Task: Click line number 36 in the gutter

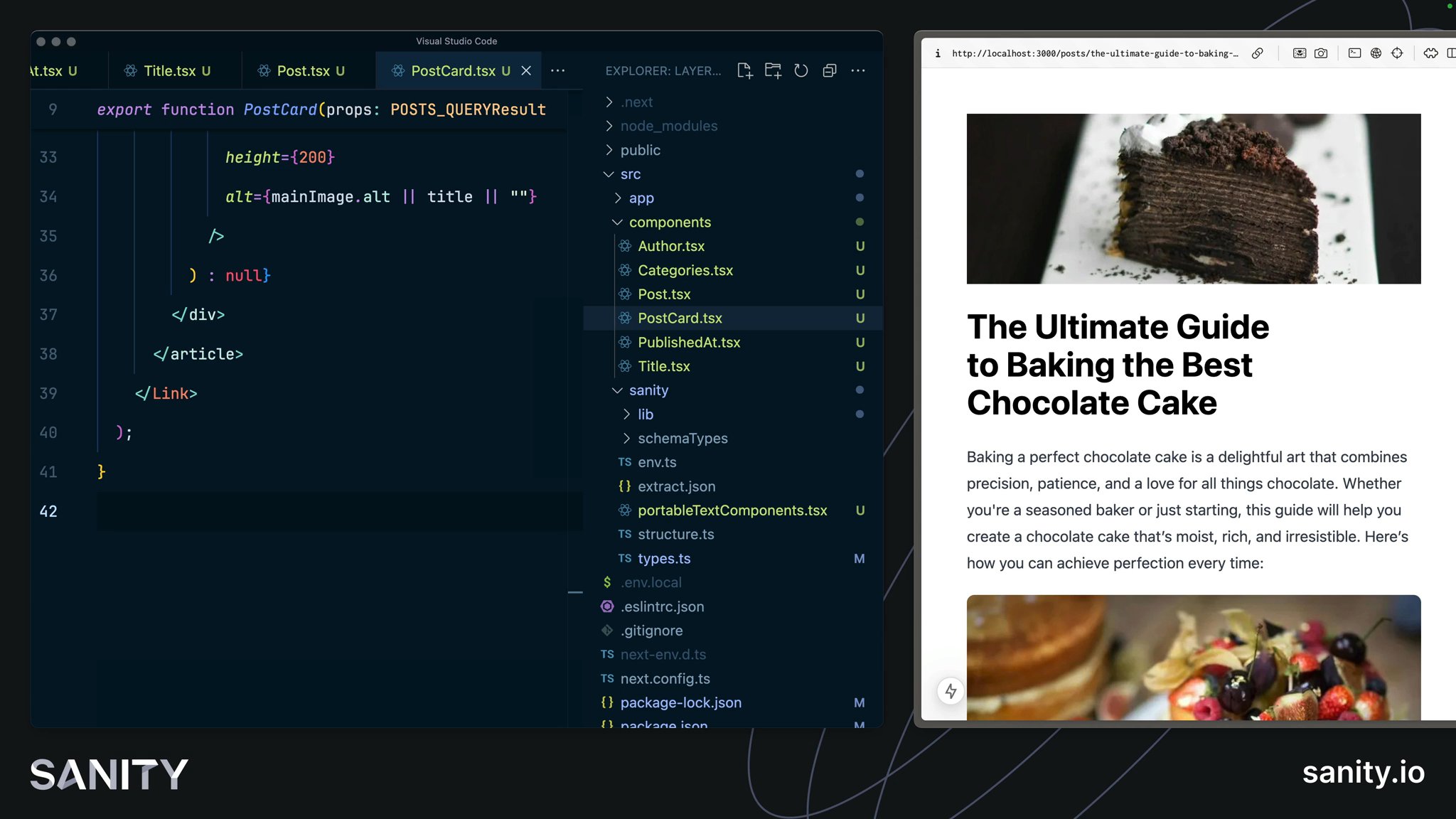Action: point(48,275)
